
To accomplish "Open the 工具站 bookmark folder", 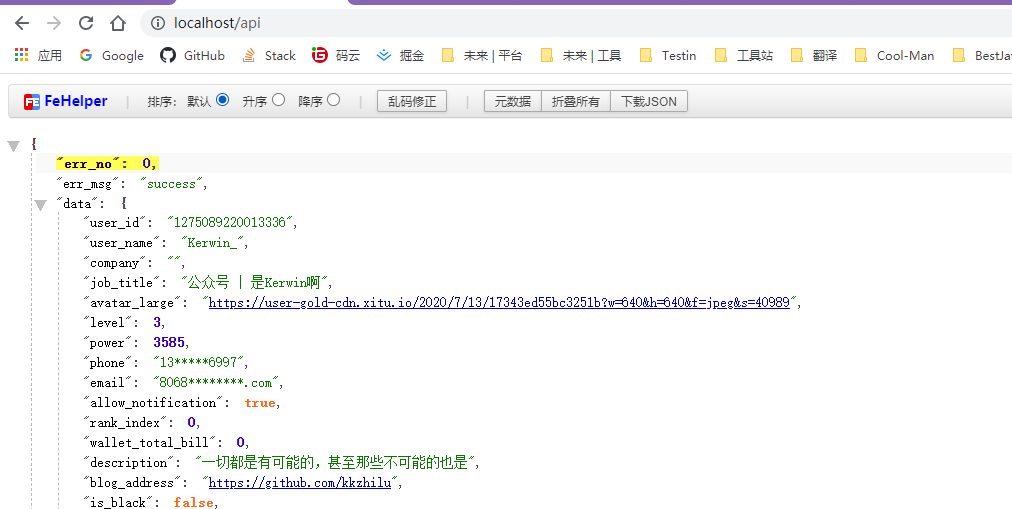I will (x=743, y=56).
